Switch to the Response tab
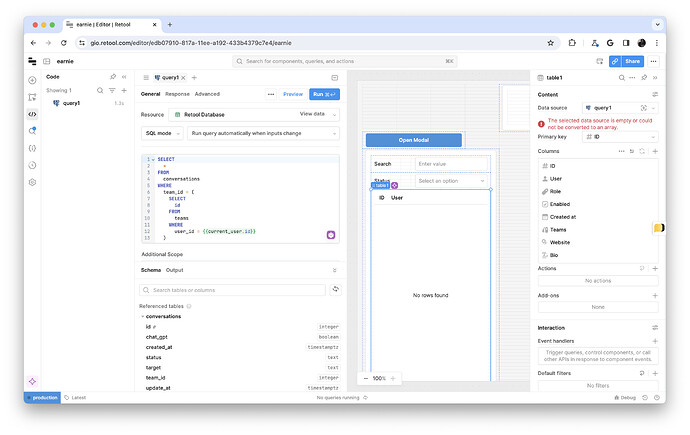The width and height of the screenshot is (690, 435). tap(177, 94)
